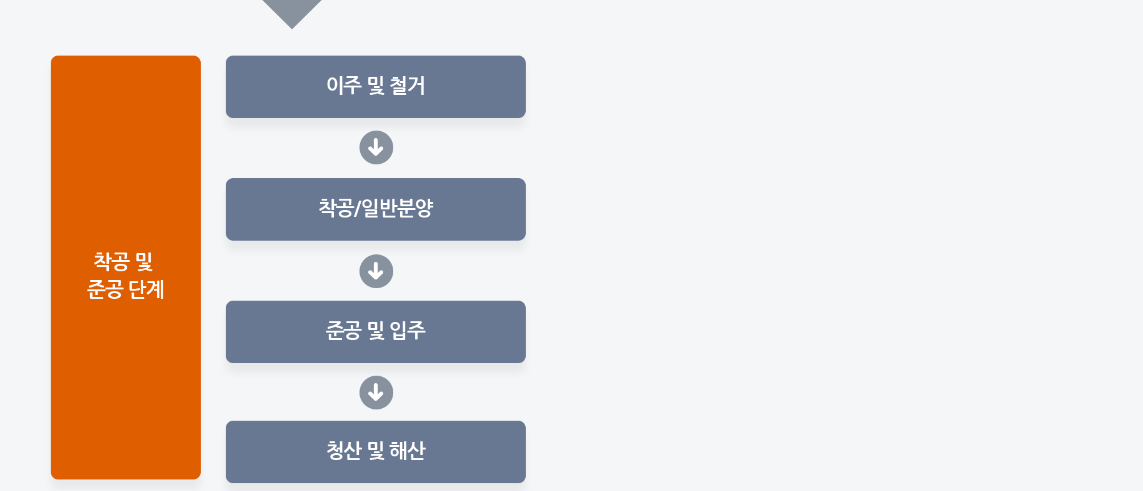Screen dimensions: 1143x491
Task: Click the large gray triangle at top
Action: [x=292, y=12]
